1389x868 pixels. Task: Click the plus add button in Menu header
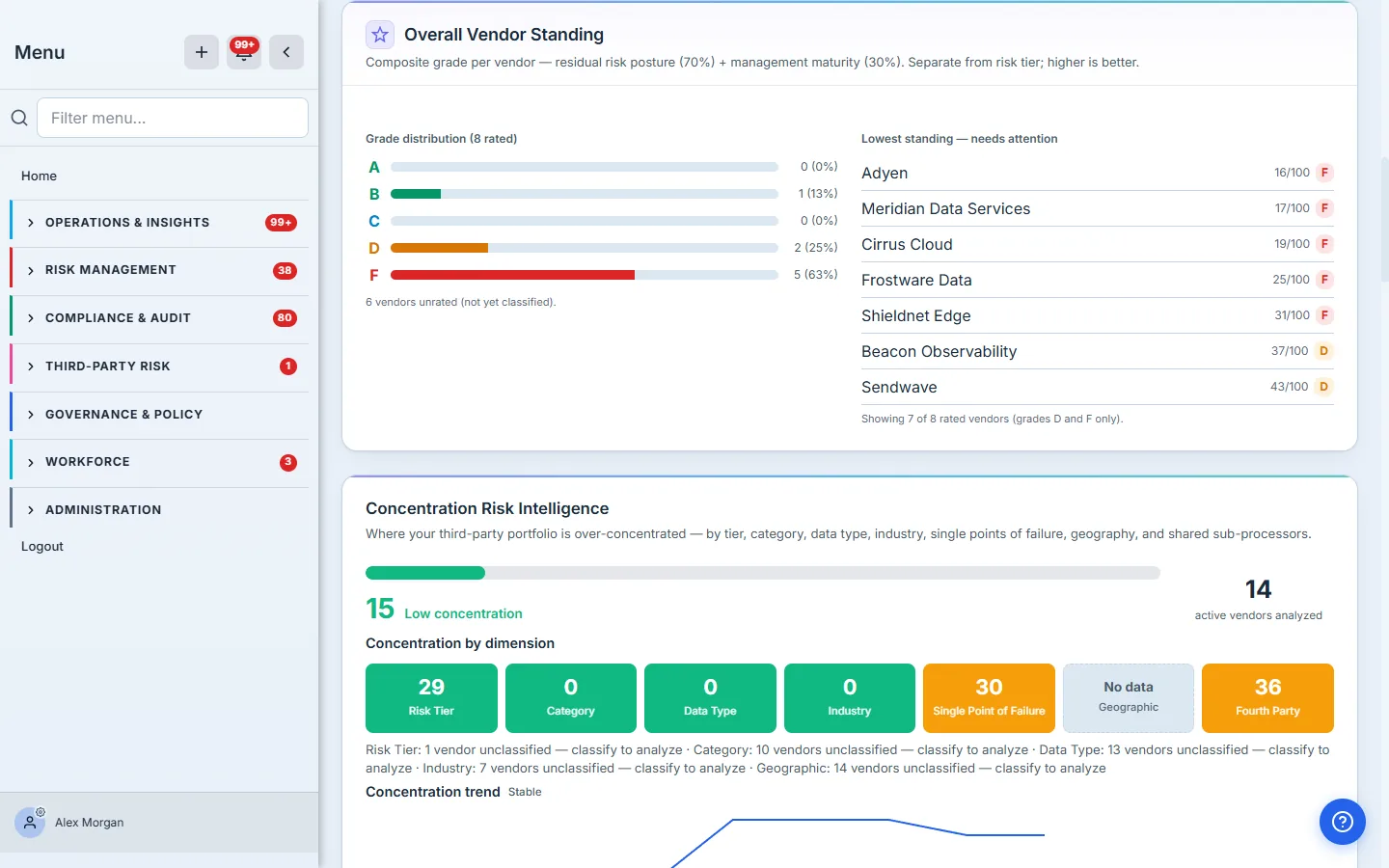click(x=202, y=52)
